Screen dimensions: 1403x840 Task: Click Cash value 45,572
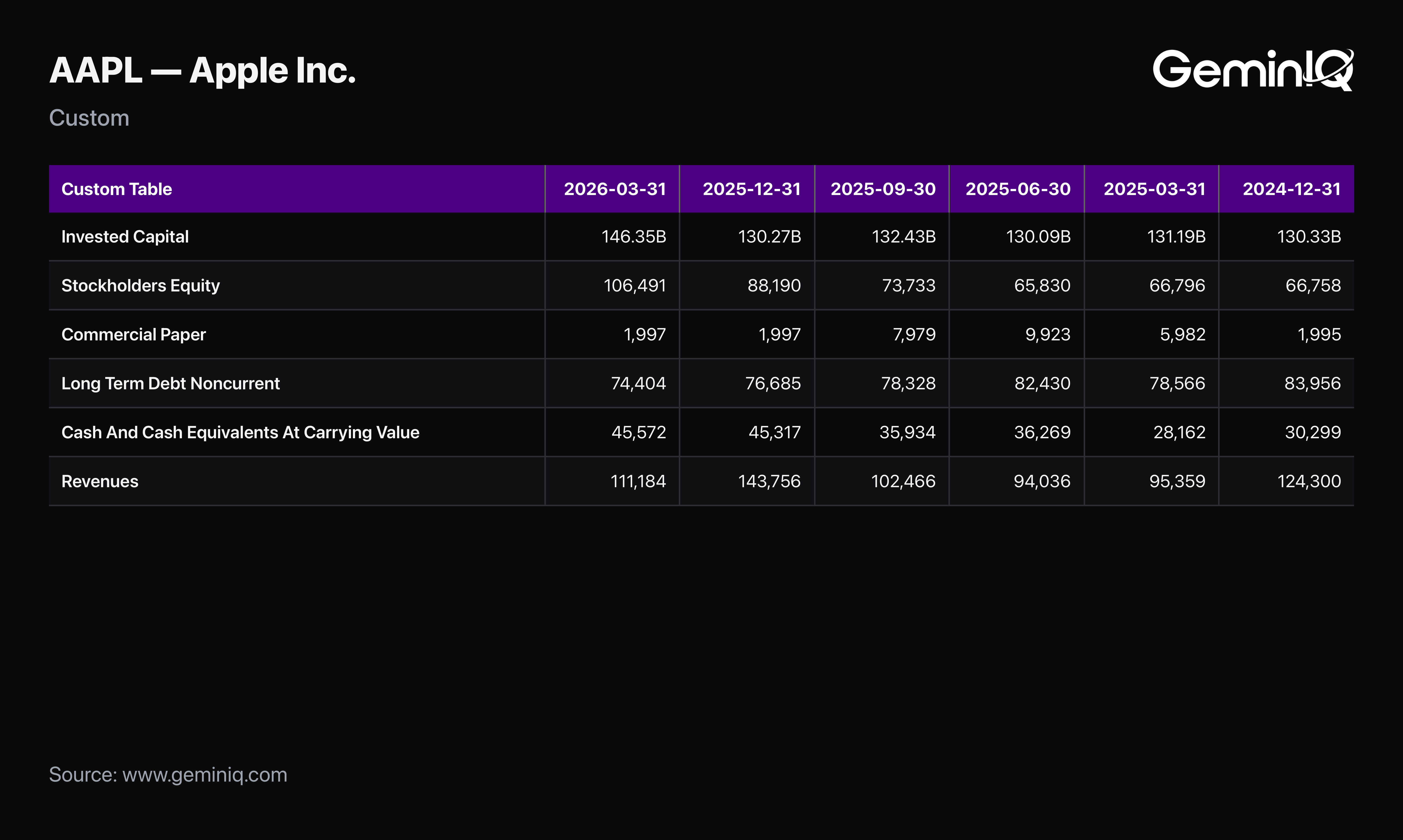point(639,432)
